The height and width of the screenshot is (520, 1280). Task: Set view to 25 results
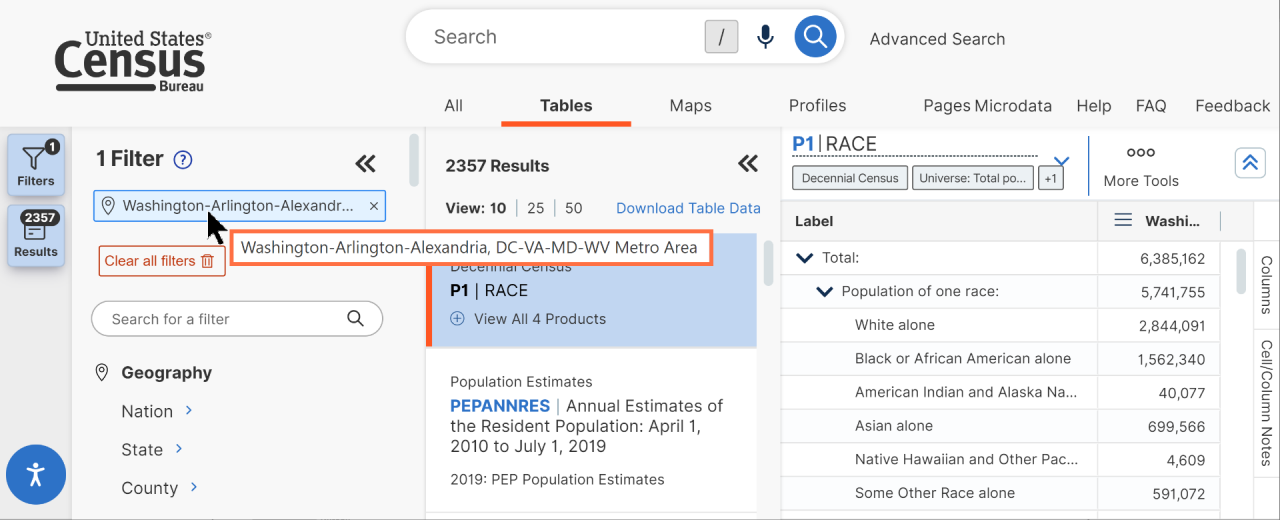click(x=536, y=208)
